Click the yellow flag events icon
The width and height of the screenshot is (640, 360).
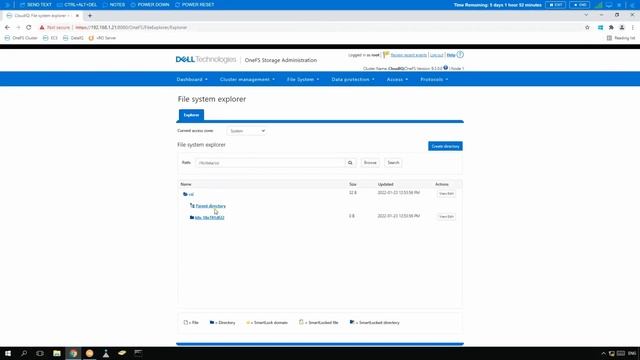tap(386, 55)
